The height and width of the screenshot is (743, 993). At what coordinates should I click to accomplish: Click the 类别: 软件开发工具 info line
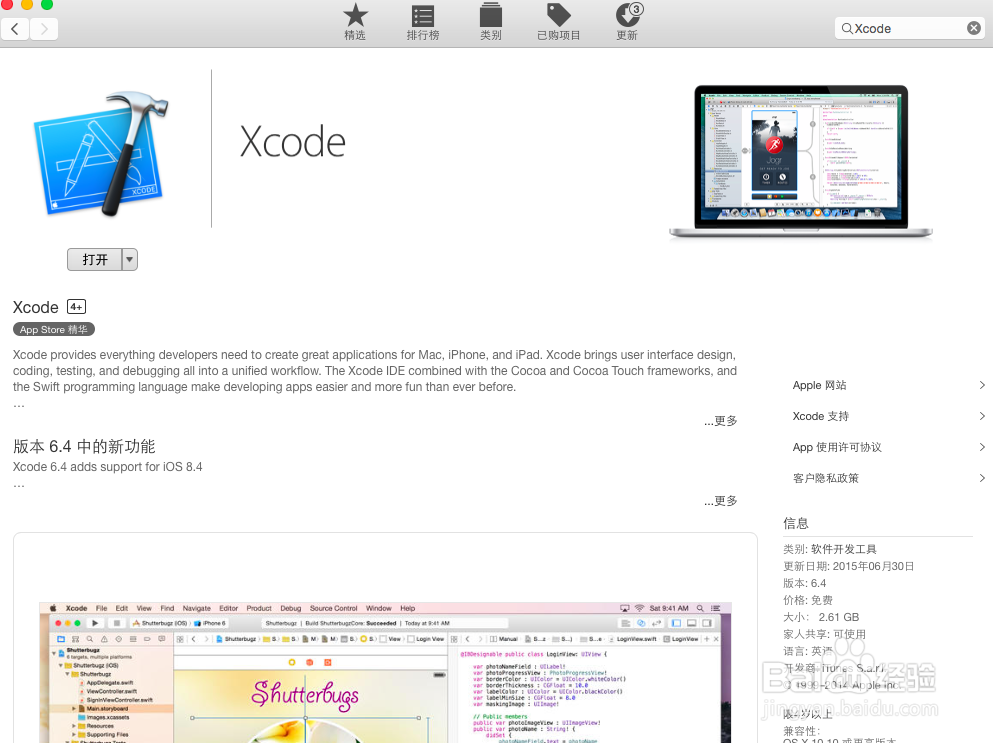point(830,549)
